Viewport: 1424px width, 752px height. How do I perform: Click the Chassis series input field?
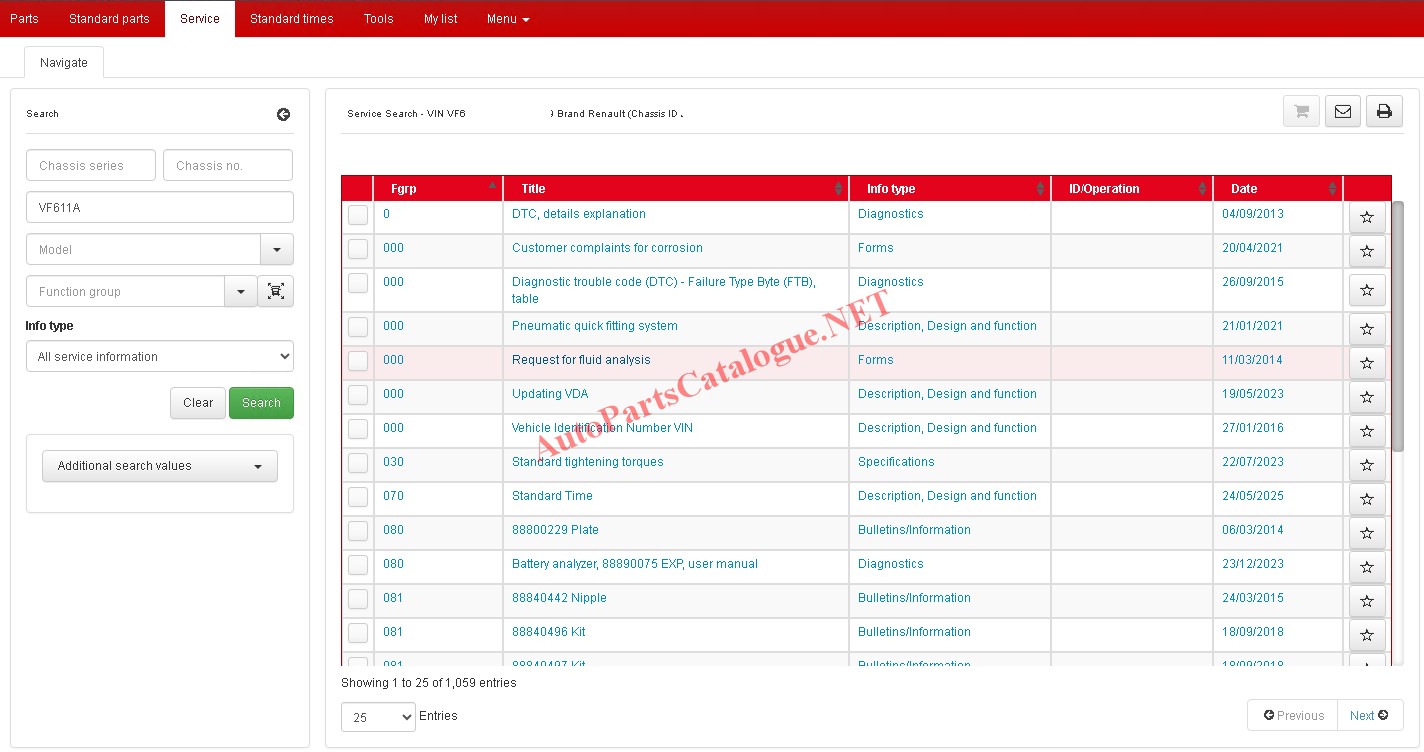click(x=91, y=165)
